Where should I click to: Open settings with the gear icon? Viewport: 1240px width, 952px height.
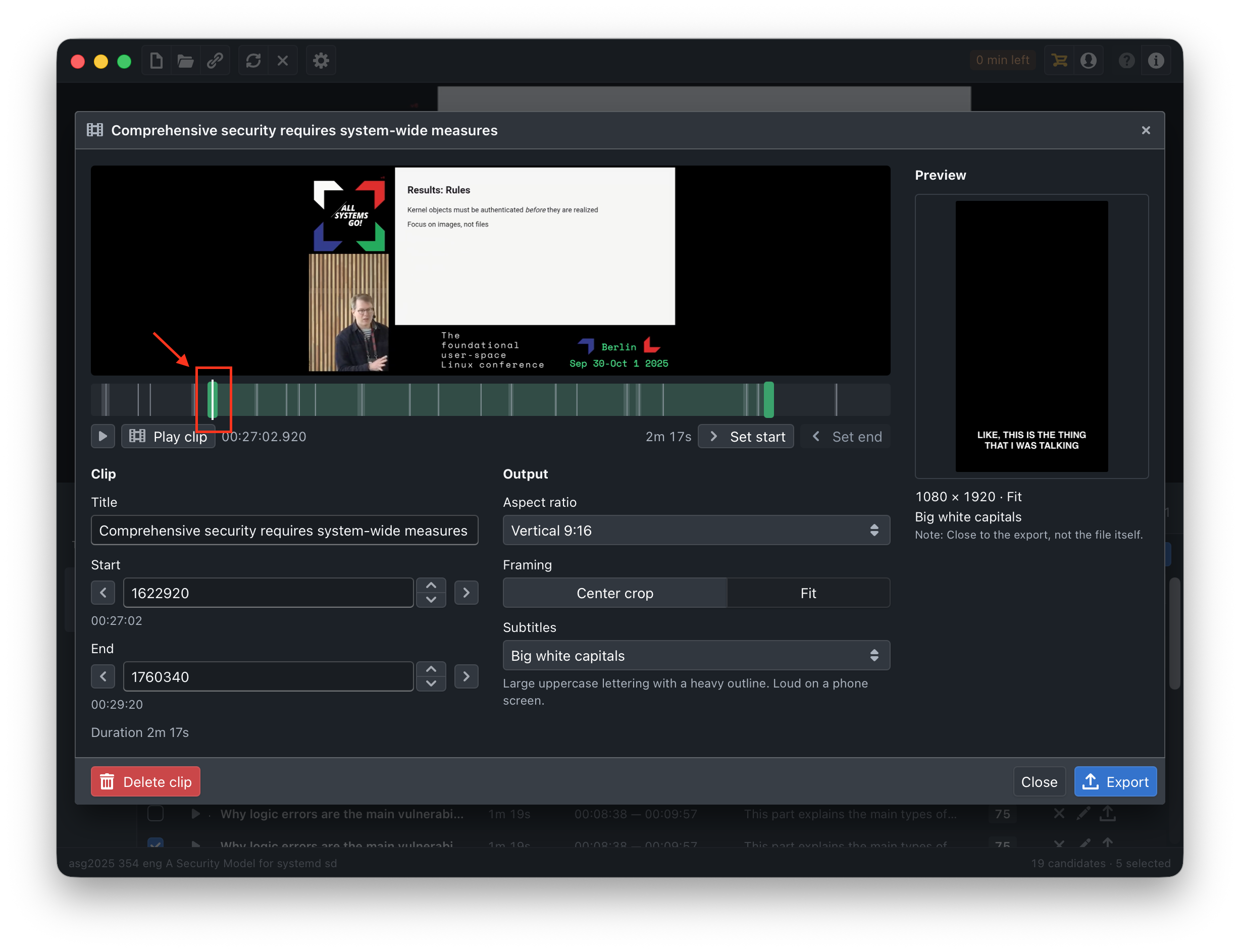(321, 61)
